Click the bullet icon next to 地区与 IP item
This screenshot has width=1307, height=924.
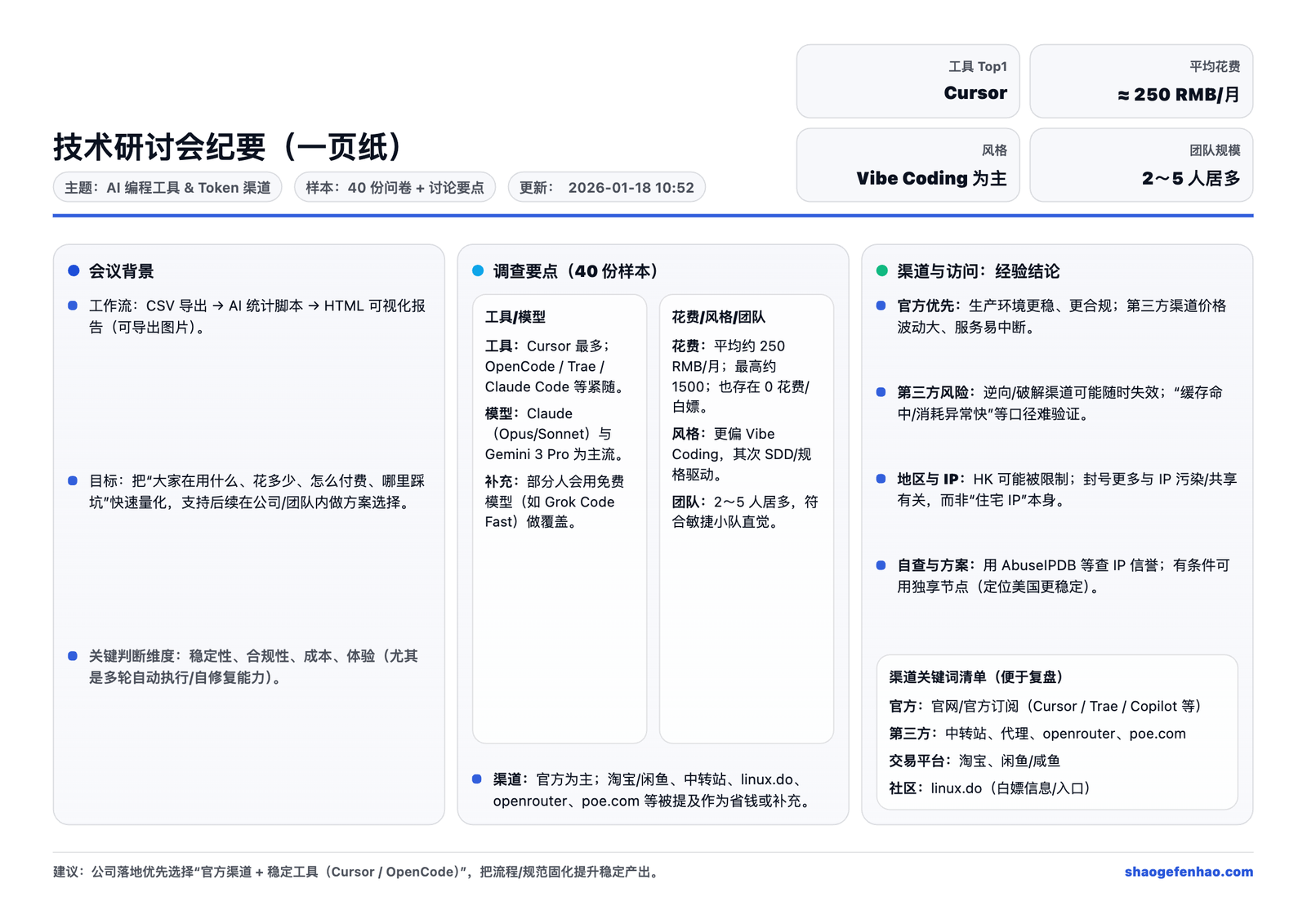click(879, 479)
